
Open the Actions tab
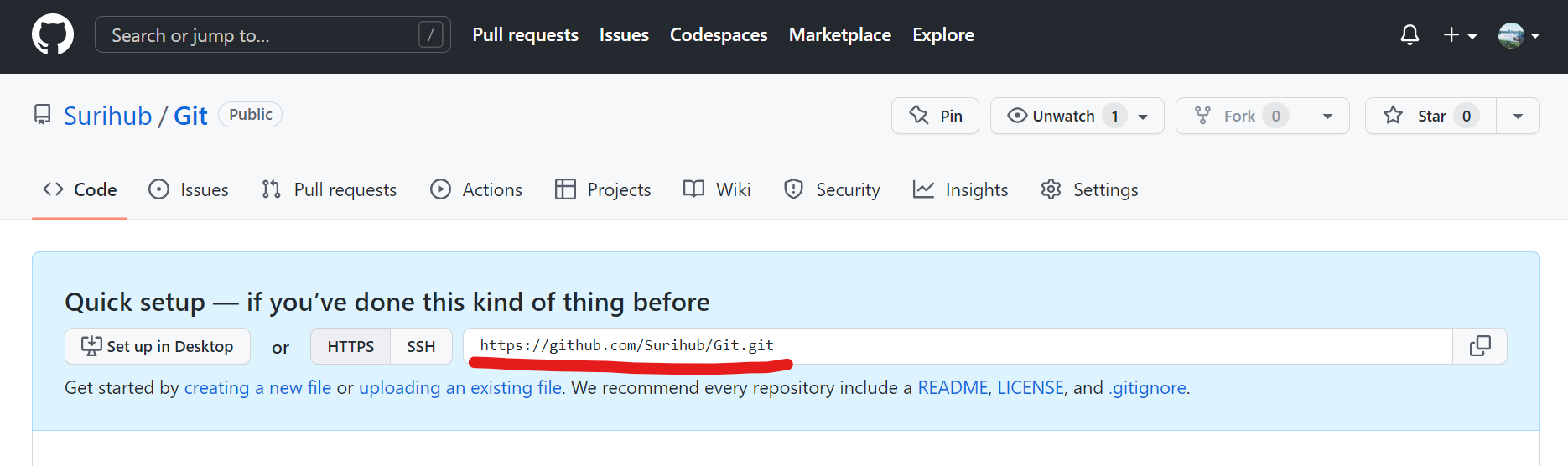pos(475,189)
